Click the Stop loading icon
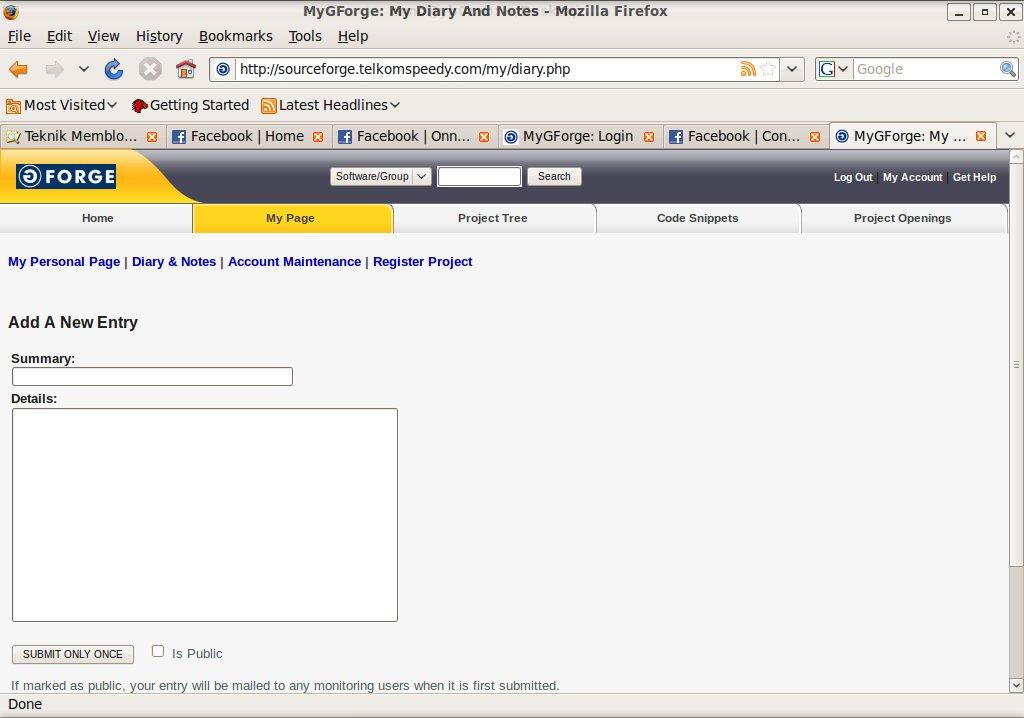The height and width of the screenshot is (718, 1024). (x=150, y=69)
